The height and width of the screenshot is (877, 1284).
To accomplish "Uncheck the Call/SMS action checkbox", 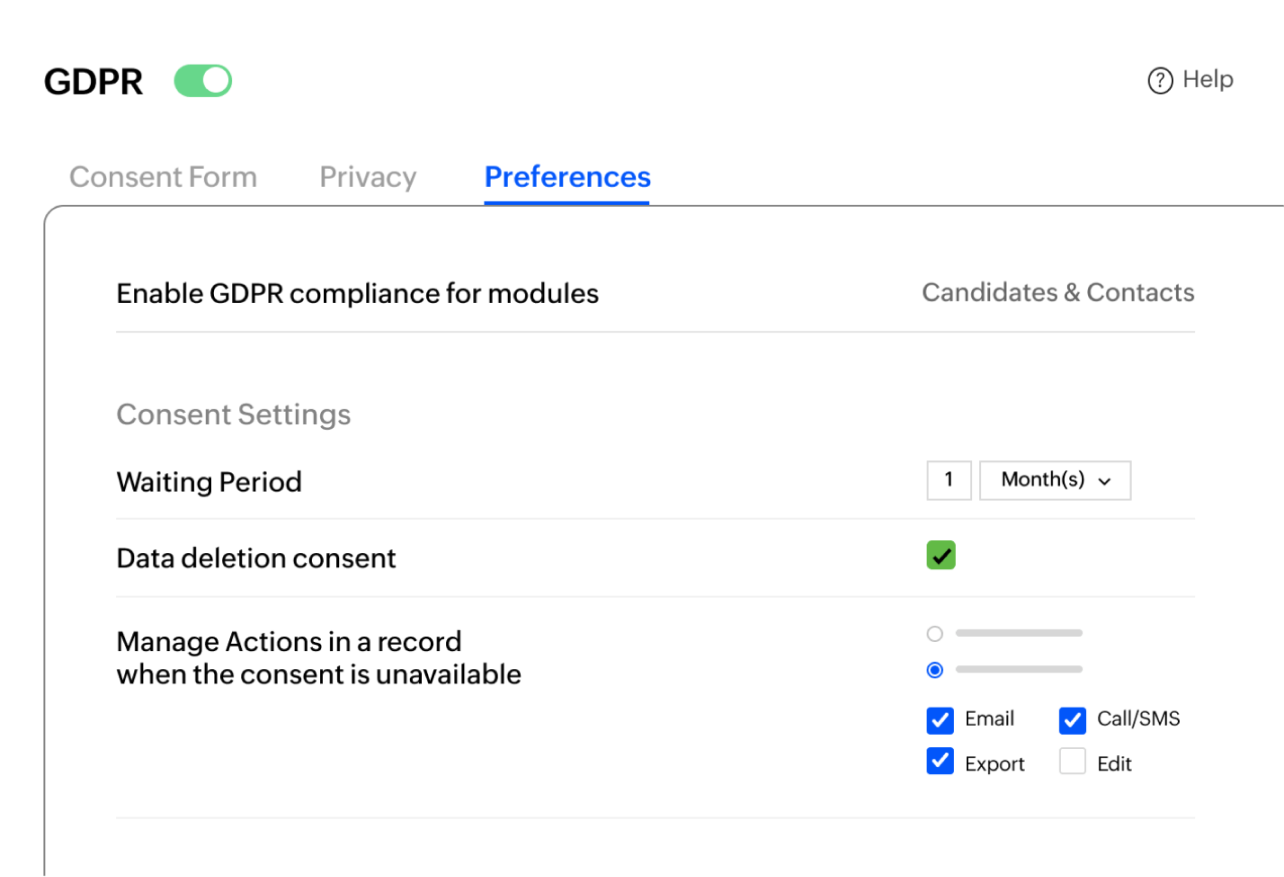I will (1072, 720).
